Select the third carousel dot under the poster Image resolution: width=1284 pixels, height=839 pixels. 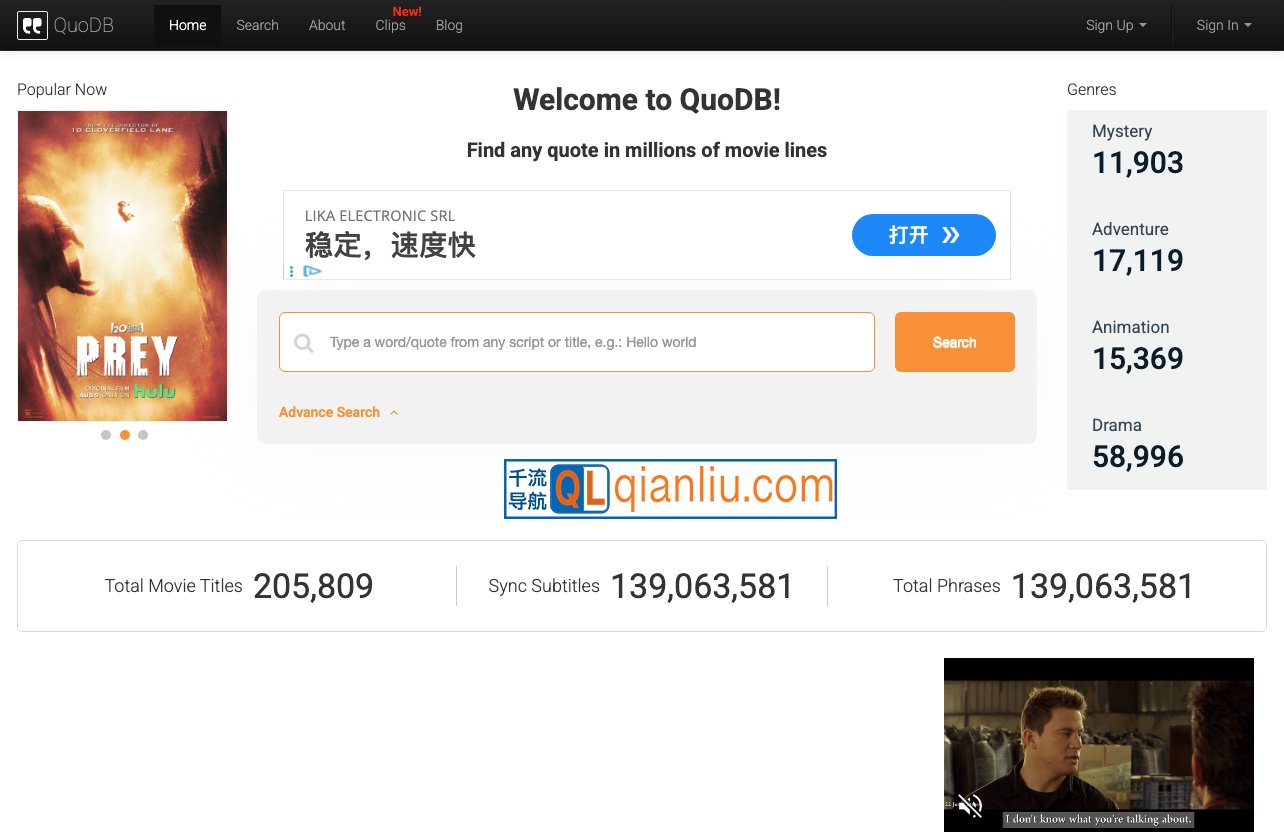(x=143, y=435)
